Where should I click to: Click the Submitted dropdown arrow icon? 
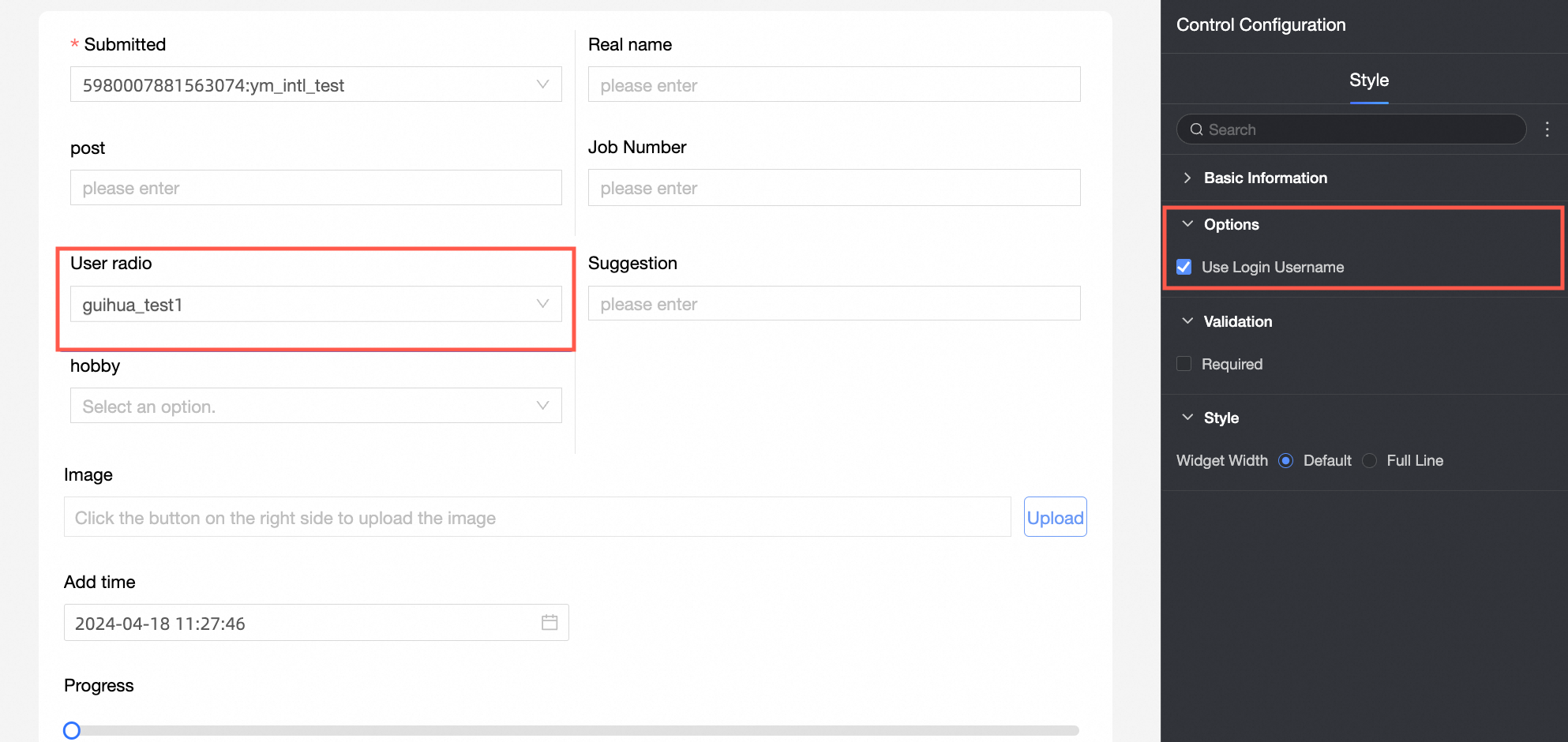tap(542, 84)
